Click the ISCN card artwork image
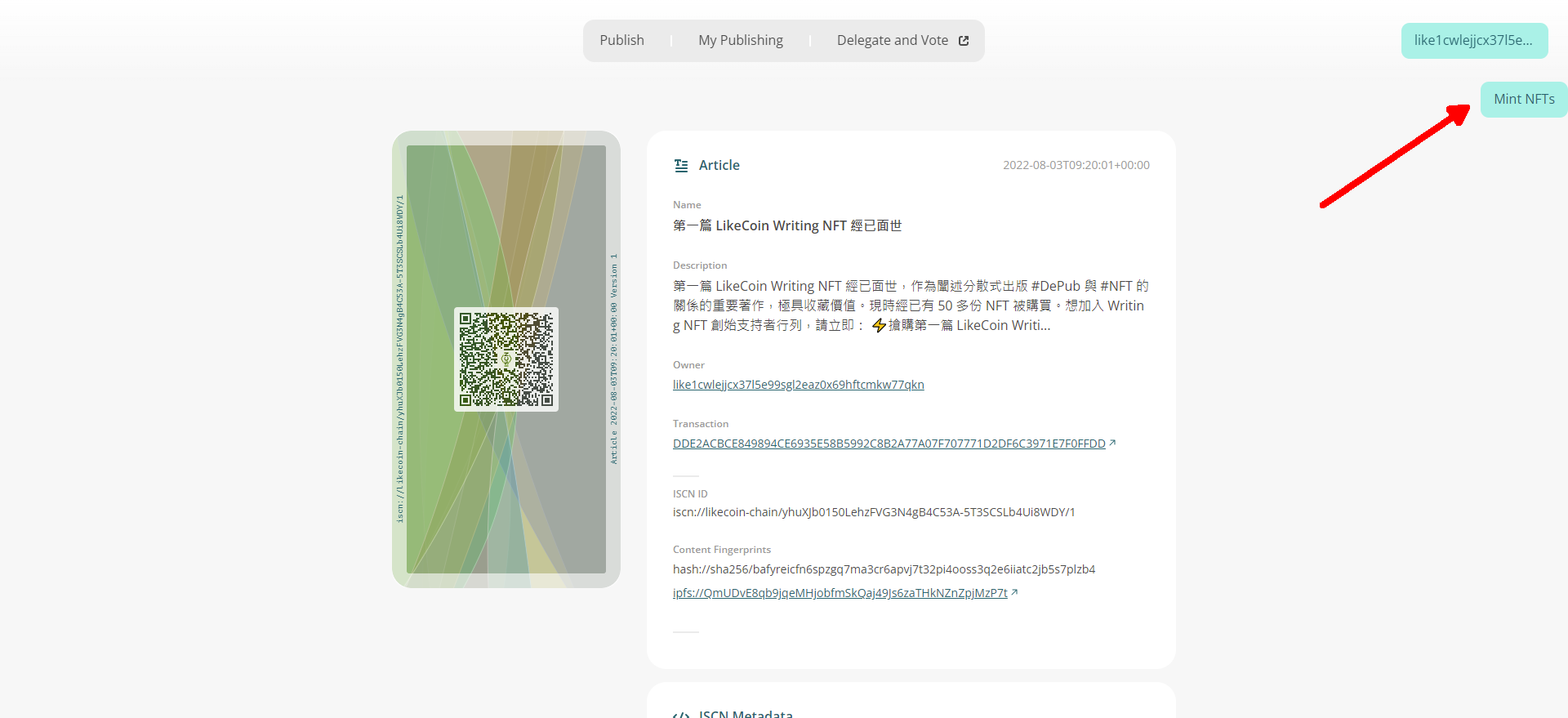1568x718 pixels. click(x=506, y=359)
